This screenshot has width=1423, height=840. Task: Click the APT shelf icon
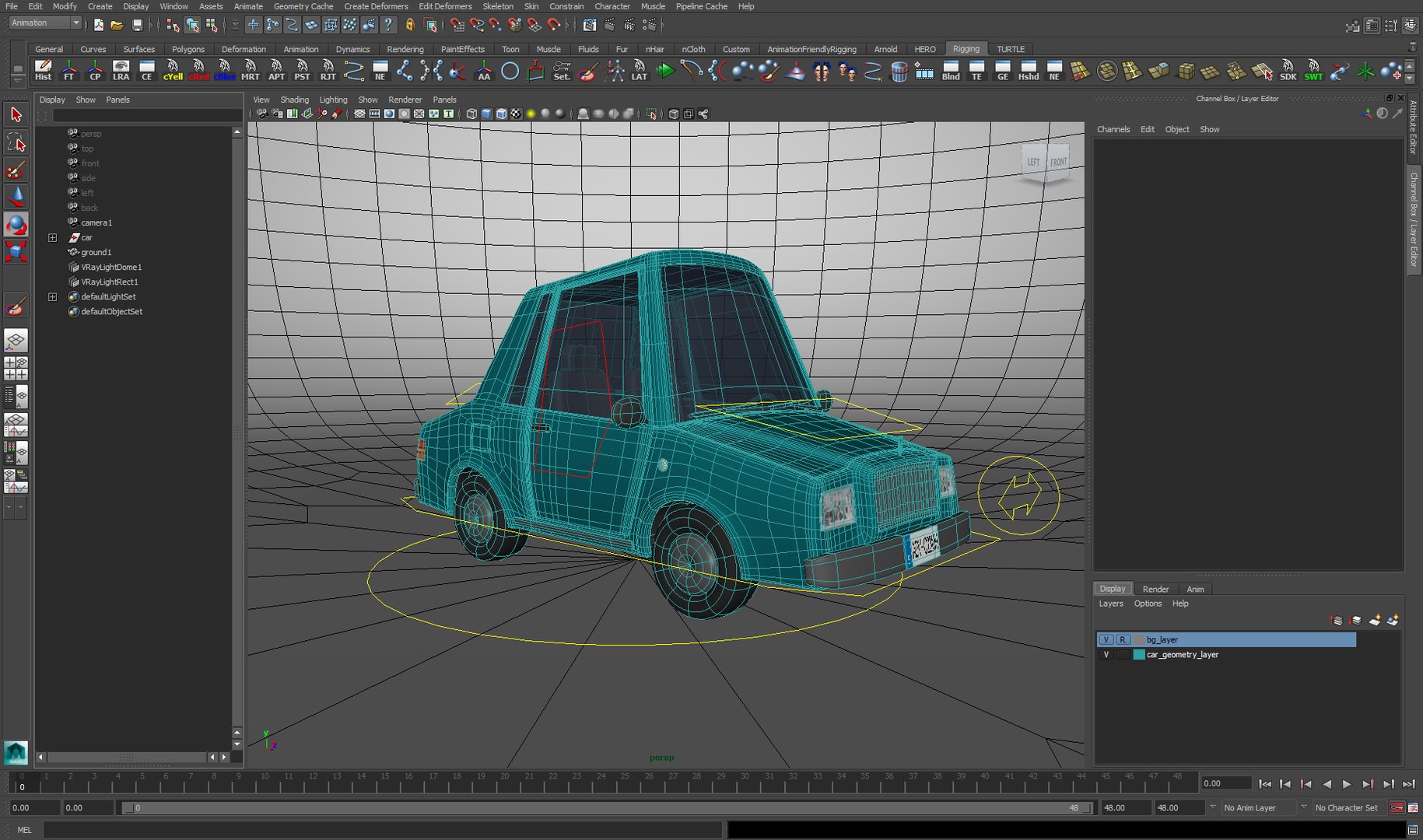[276, 71]
